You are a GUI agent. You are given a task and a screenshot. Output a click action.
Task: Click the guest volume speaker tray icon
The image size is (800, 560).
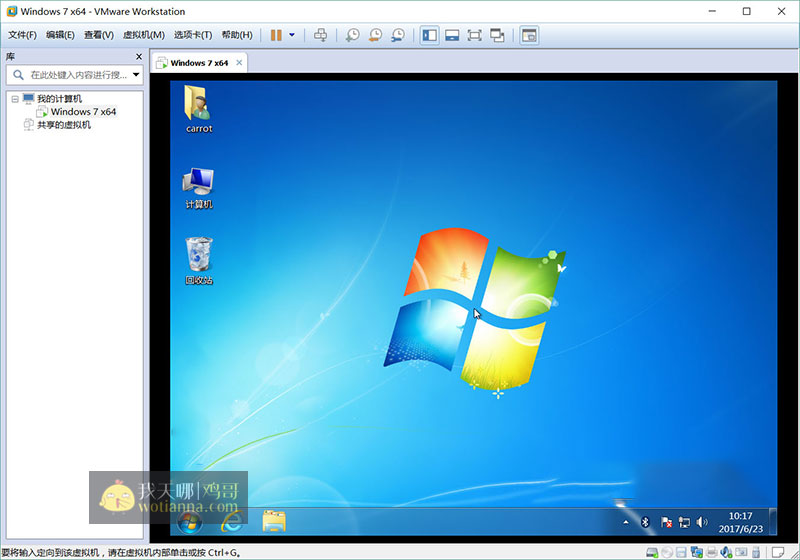pyautogui.click(x=702, y=522)
